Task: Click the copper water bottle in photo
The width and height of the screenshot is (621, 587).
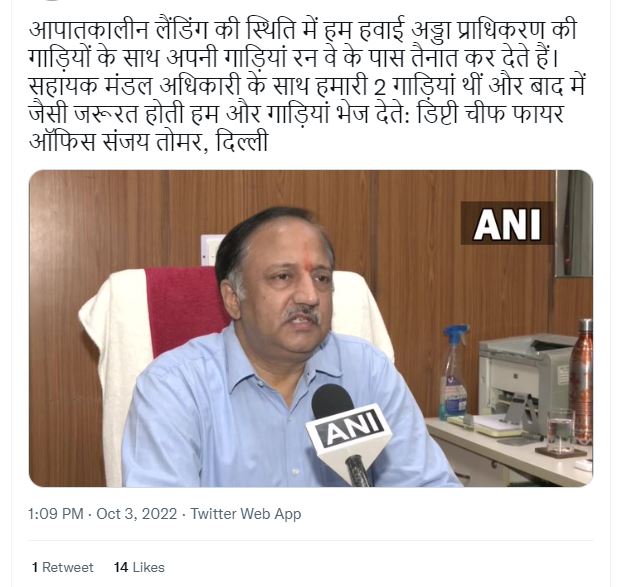Action: (x=581, y=380)
